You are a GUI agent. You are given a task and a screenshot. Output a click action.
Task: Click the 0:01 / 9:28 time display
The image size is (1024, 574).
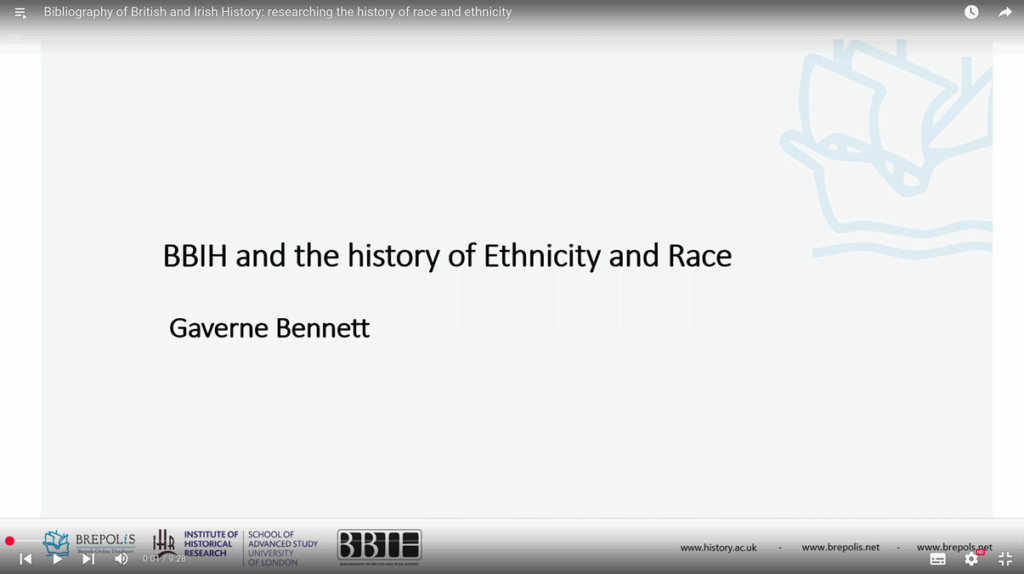click(164, 559)
